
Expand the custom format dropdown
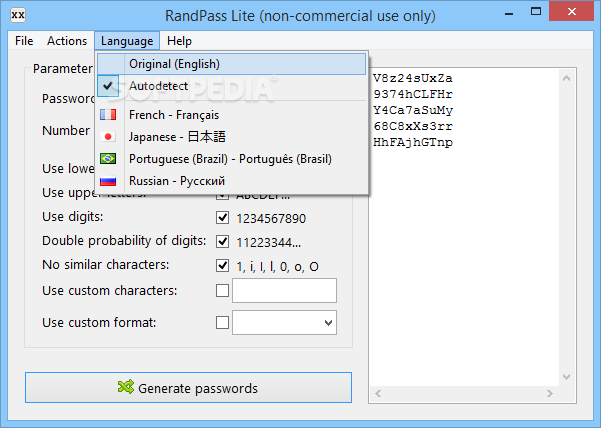click(x=328, y=323)
